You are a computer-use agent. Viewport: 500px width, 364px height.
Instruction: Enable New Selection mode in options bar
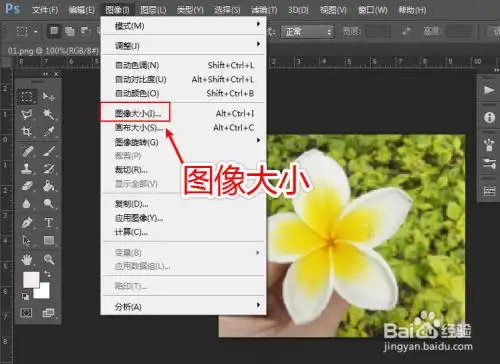click(x=54, y=31)
